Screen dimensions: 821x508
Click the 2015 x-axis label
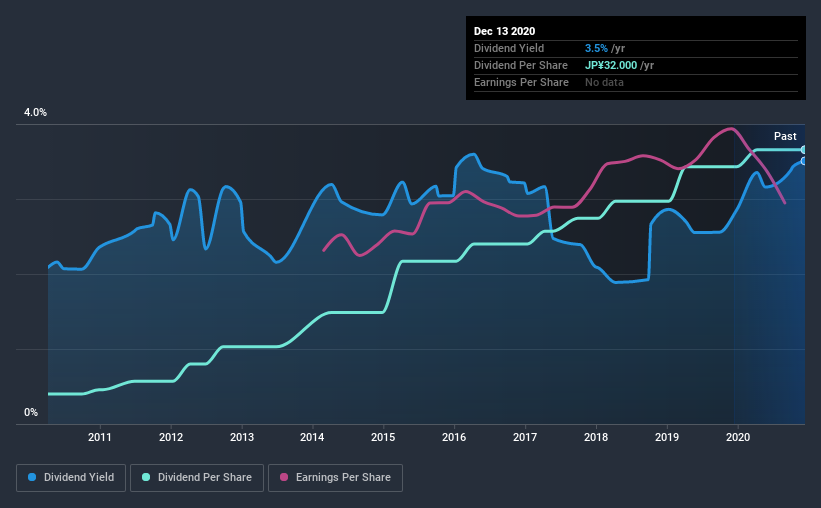pyautogui.click(x=383, y=437)
